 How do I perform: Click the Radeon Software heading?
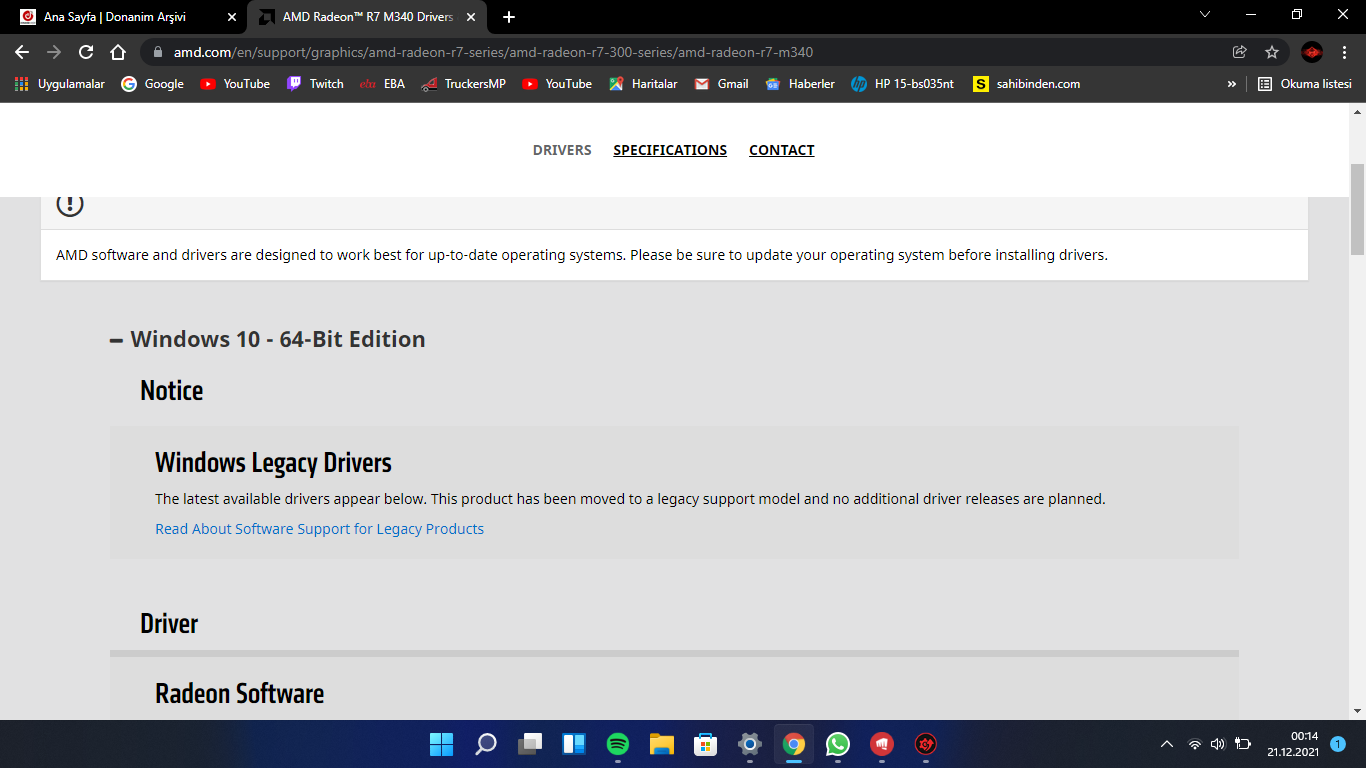click(x=240, y=694)
